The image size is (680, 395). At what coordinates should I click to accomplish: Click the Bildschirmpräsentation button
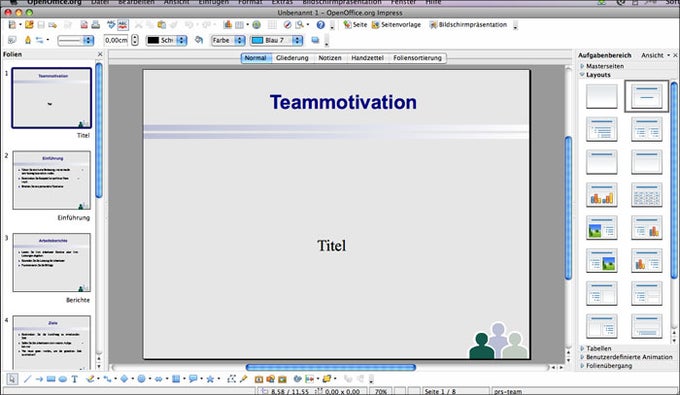pos(468,25)
